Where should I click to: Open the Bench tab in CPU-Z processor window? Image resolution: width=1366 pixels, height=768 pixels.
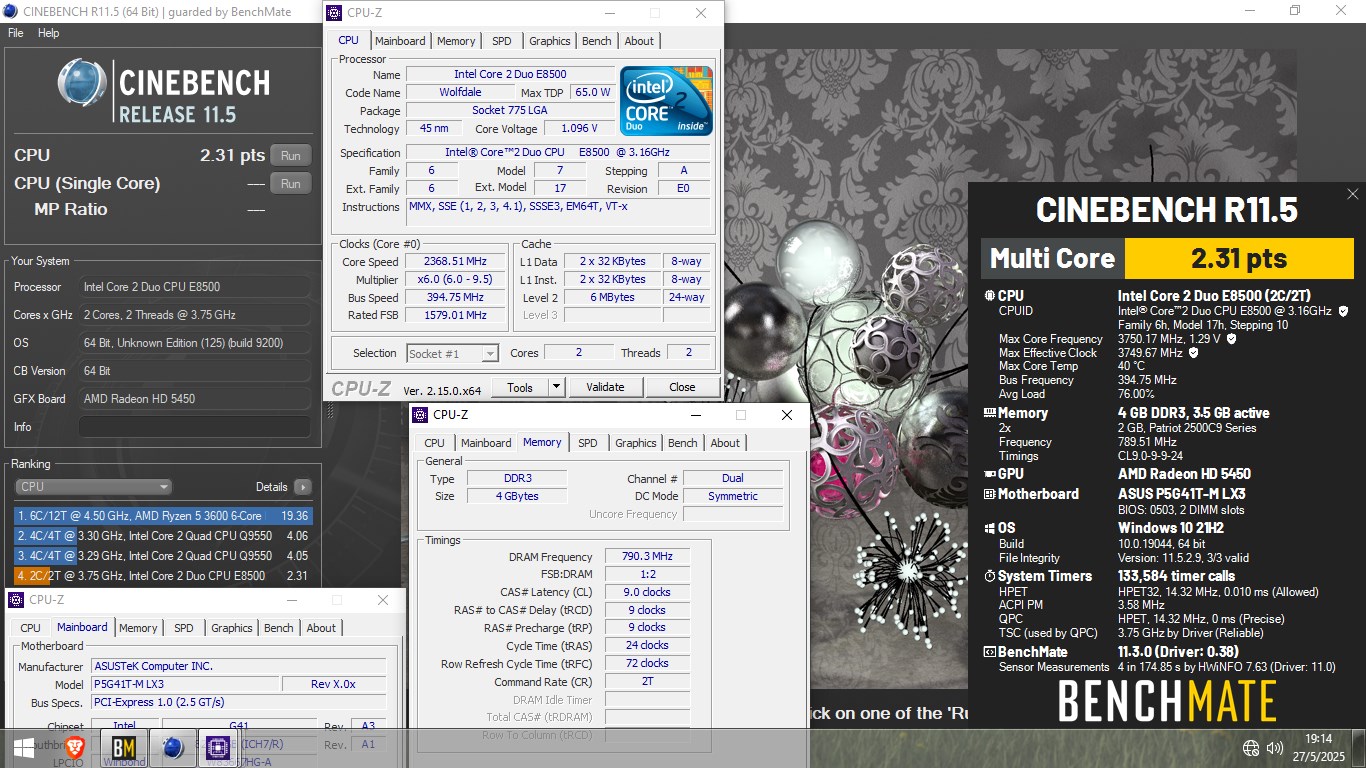tap(597, 41)
